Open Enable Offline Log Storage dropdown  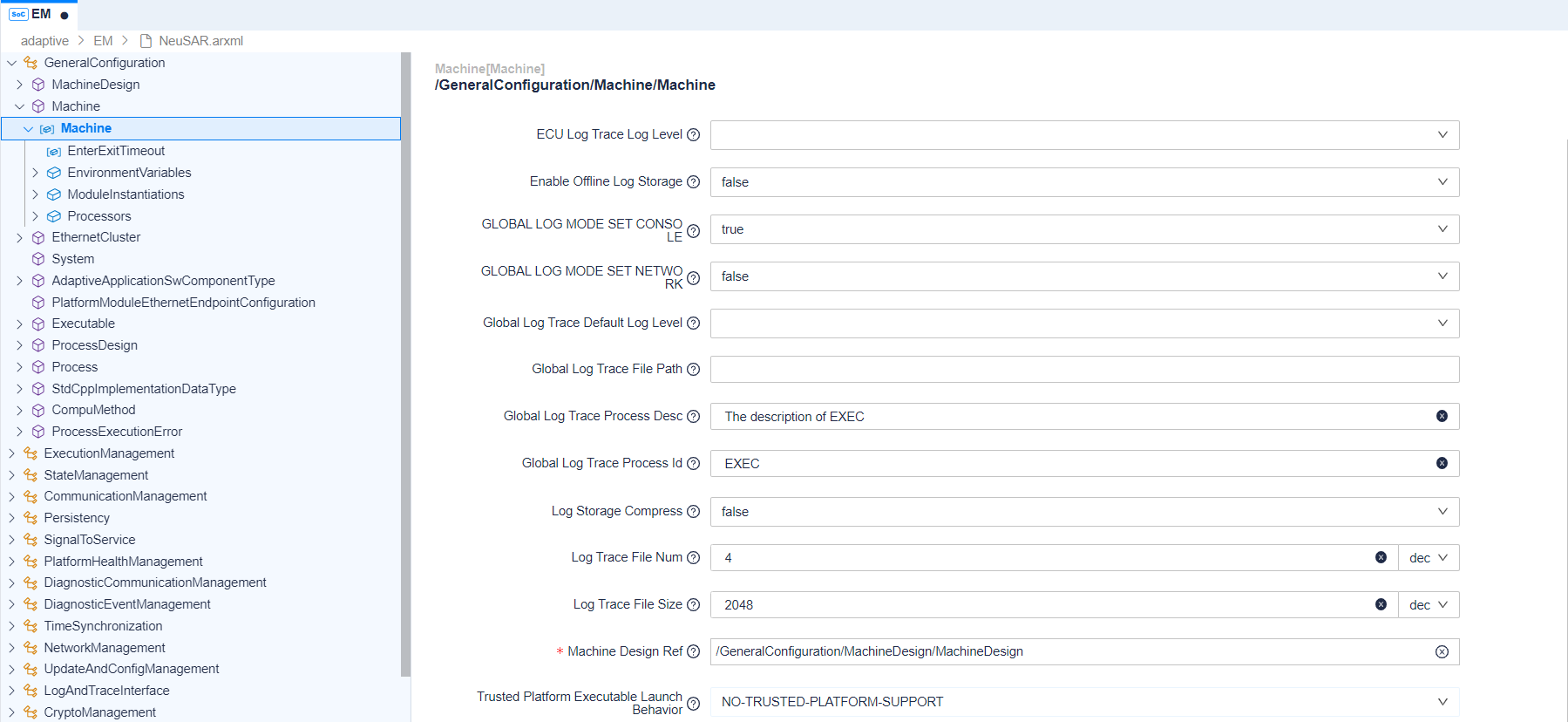pos(1084,182)
